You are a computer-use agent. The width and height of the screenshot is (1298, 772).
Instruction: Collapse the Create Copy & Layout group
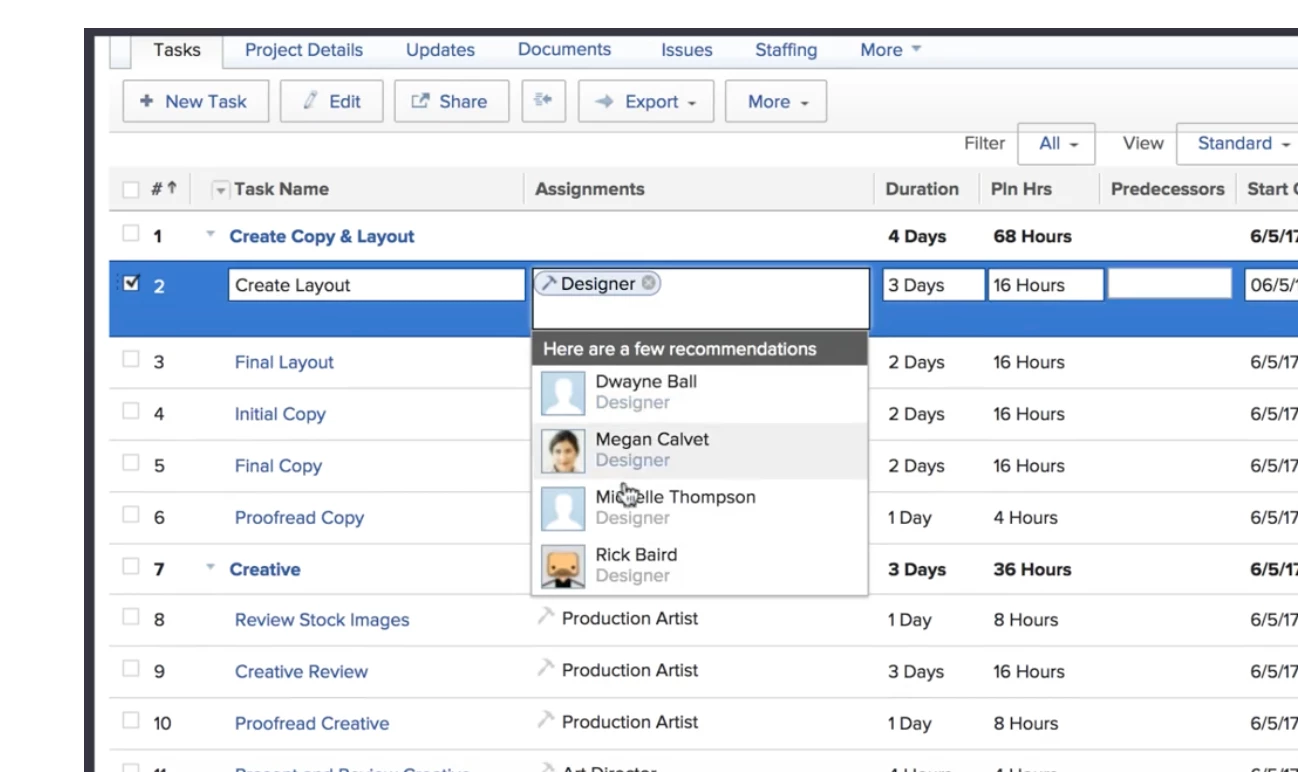pyautogui.click(x=210, y=235)
